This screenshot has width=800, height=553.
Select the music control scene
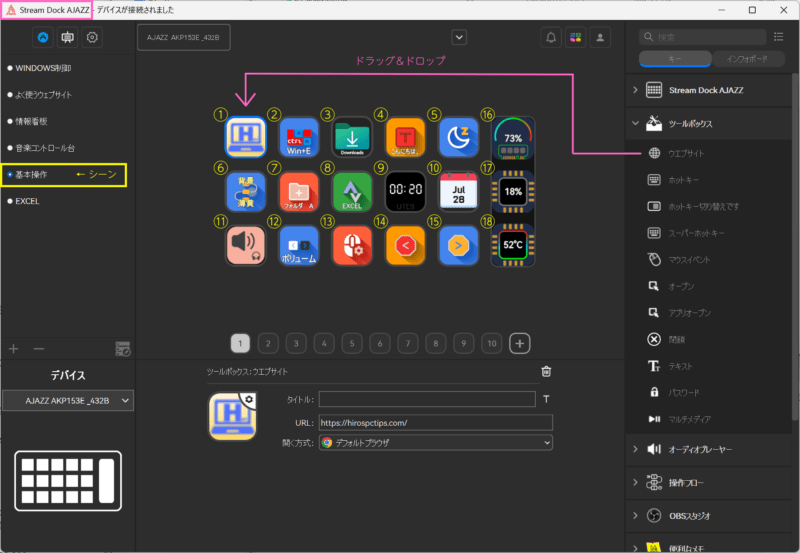[x=41, y=148]
